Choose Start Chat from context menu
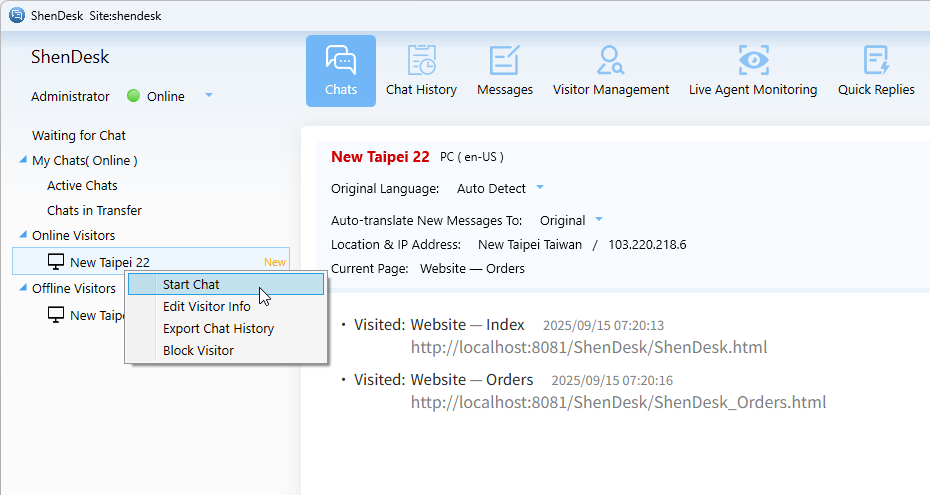 click(x=191, y=285)
